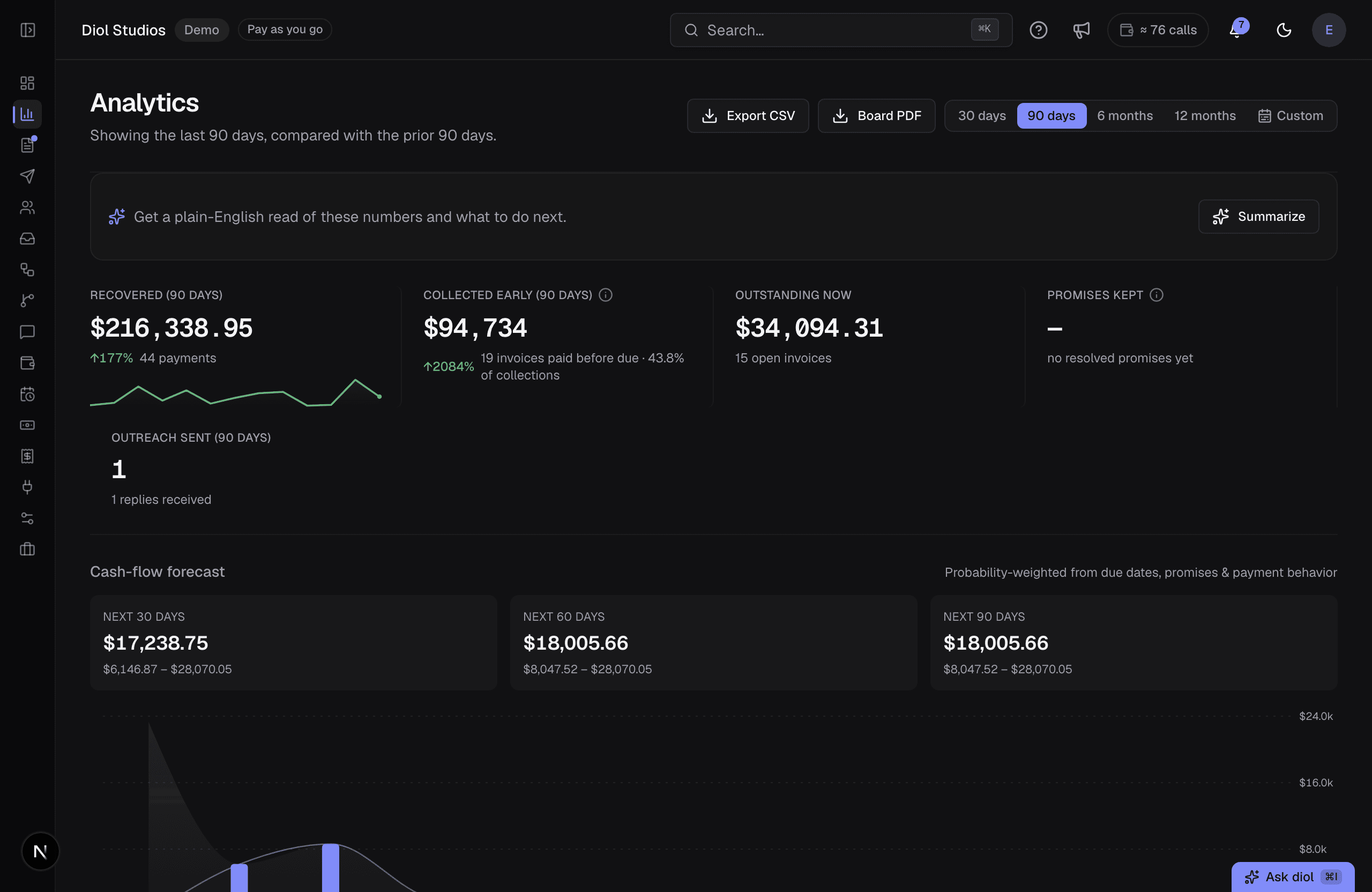Click the $34,094.31 outstanding value
The image size is (1372, 892).
[x=809, y=328]
